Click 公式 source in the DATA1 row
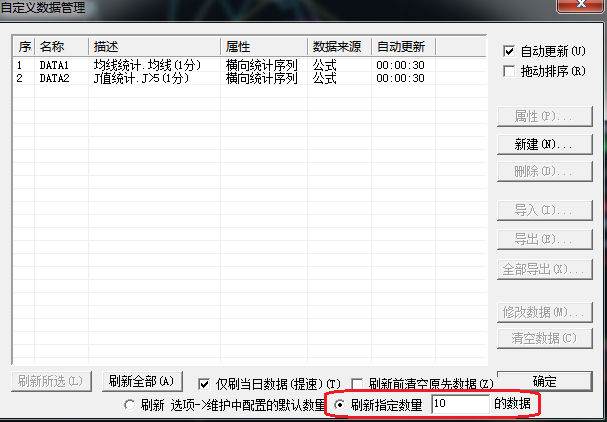Screen dimensions: 607x422 pyautogui.click(x=324, y=65)
